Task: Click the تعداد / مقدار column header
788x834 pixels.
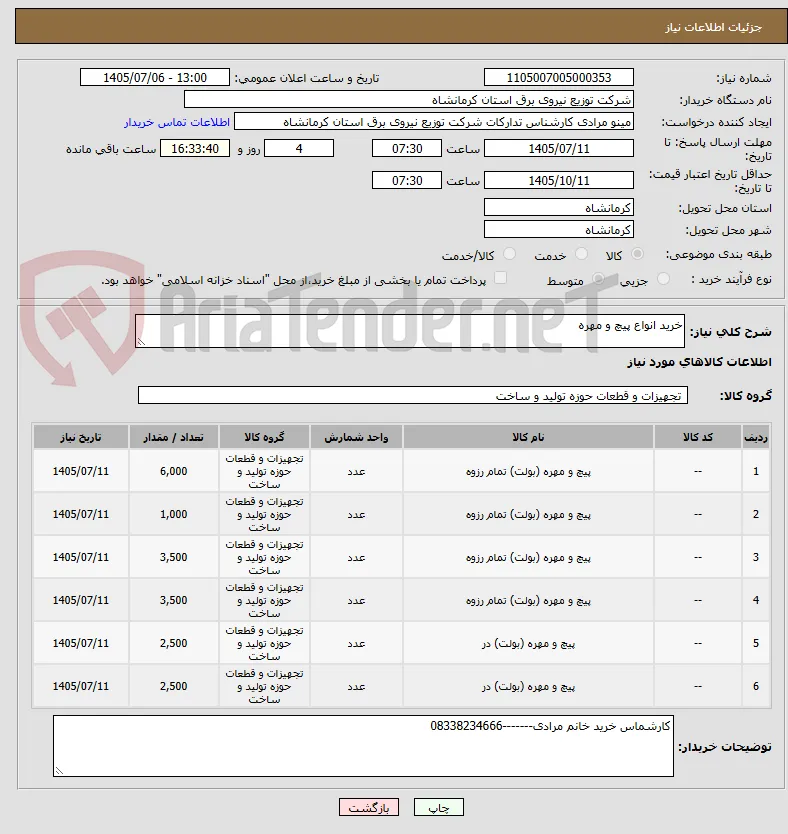Action: click(173, 437)
